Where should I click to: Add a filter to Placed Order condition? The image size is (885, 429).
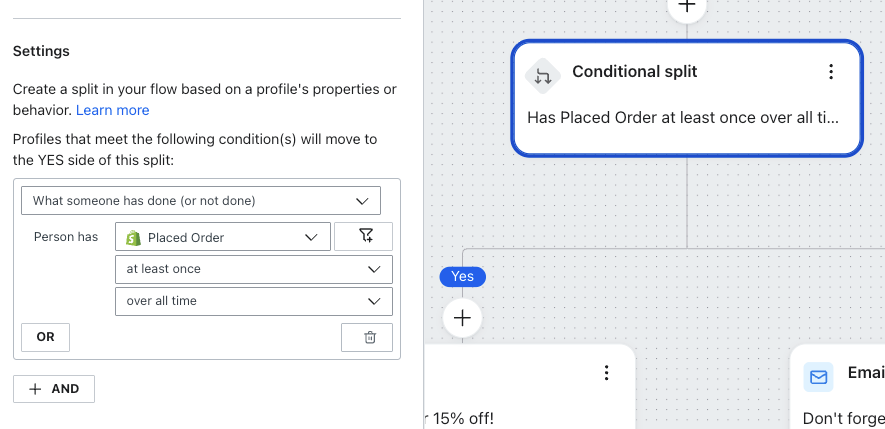[363, 237]
